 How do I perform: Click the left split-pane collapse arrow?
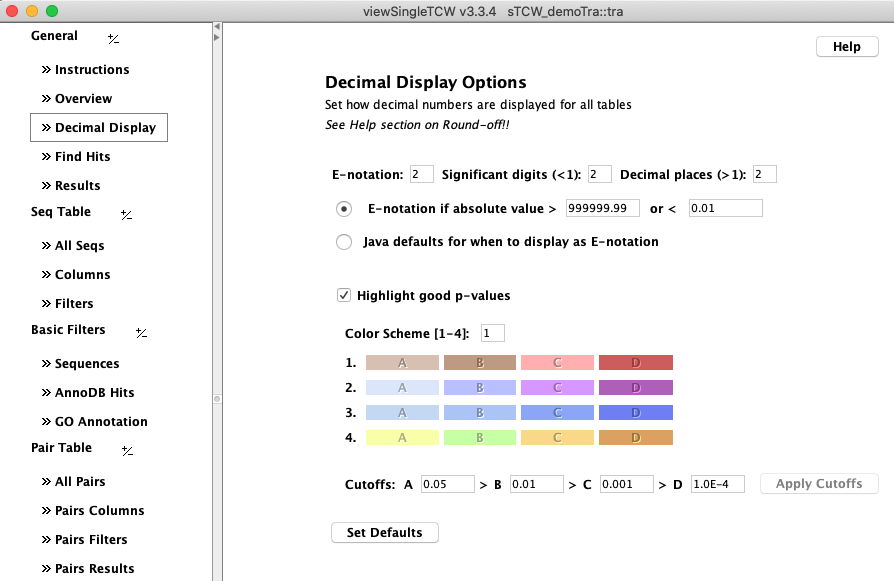[217, 38]
